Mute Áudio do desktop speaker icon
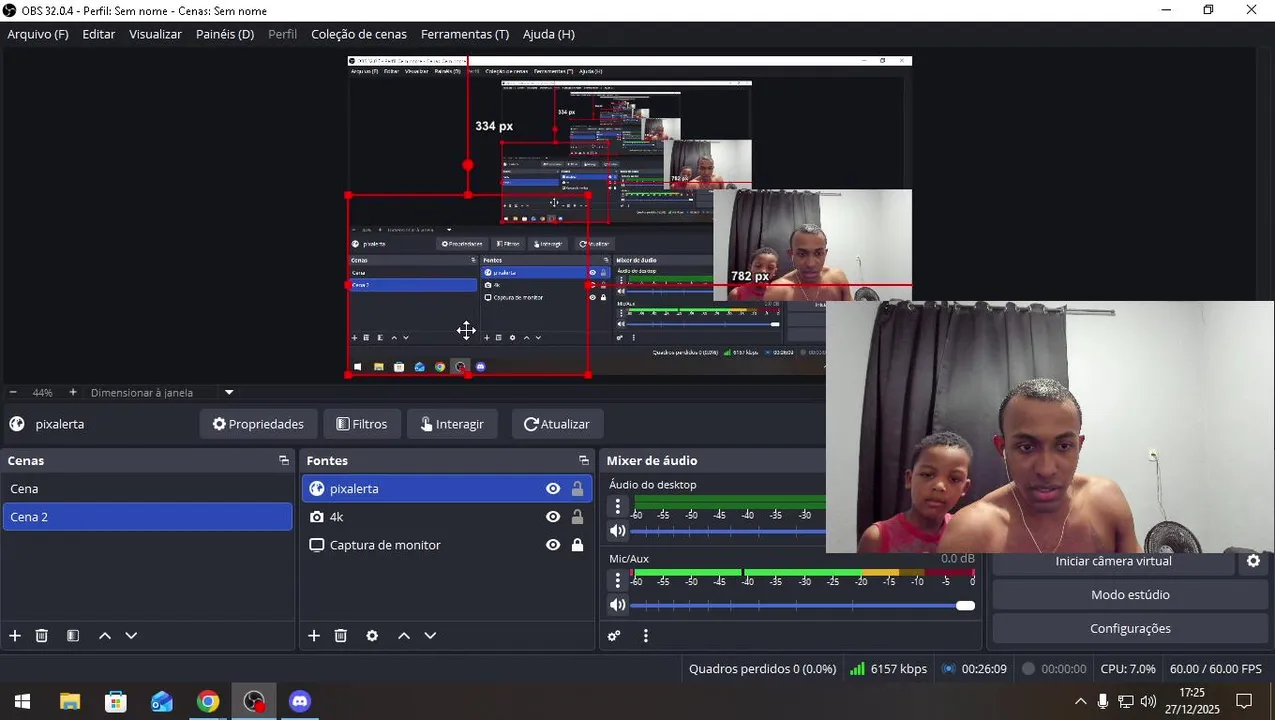The width and height of the screenshot is (1275, 720). click(618, 531)
